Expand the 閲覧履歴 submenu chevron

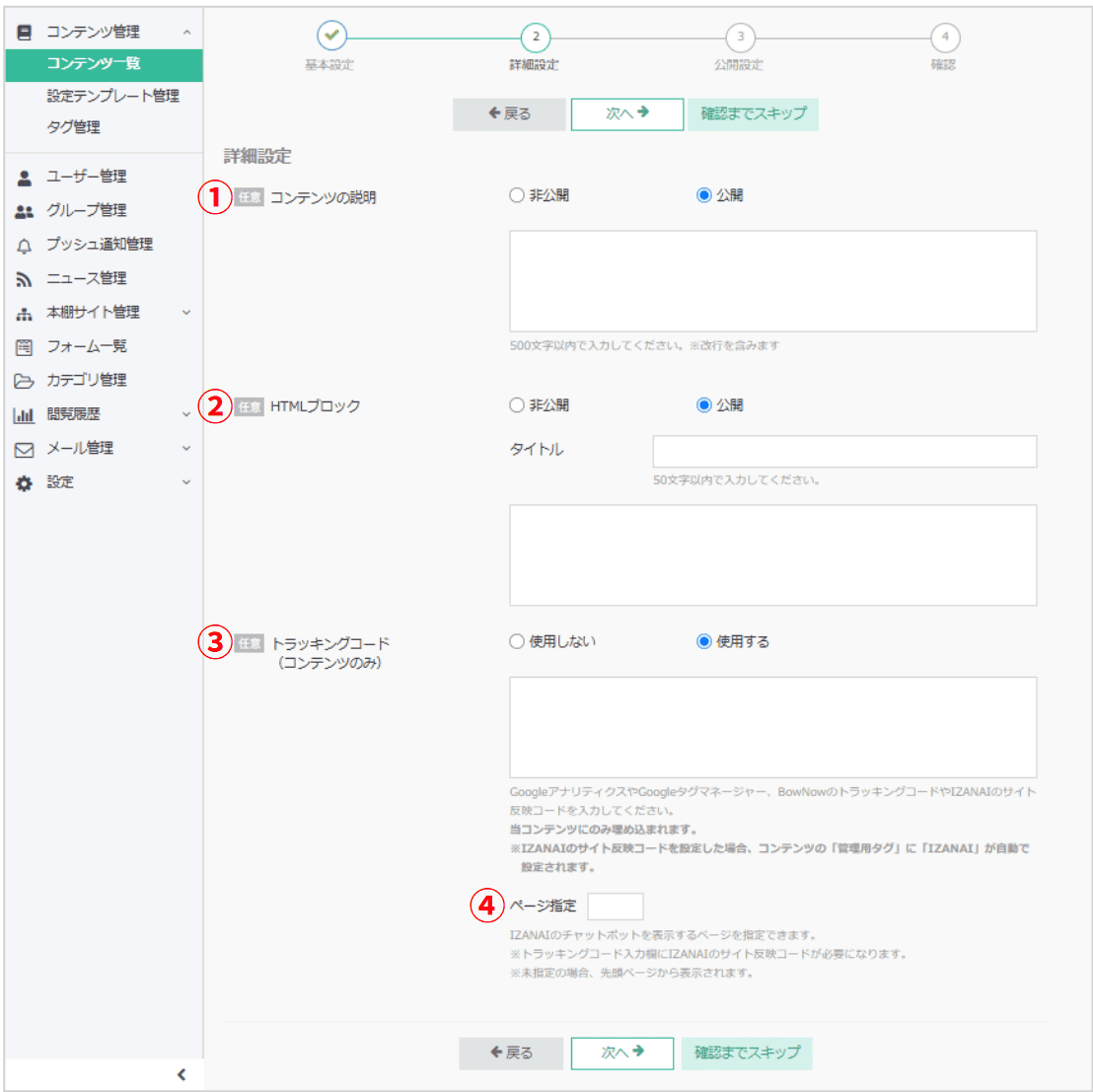186,415
